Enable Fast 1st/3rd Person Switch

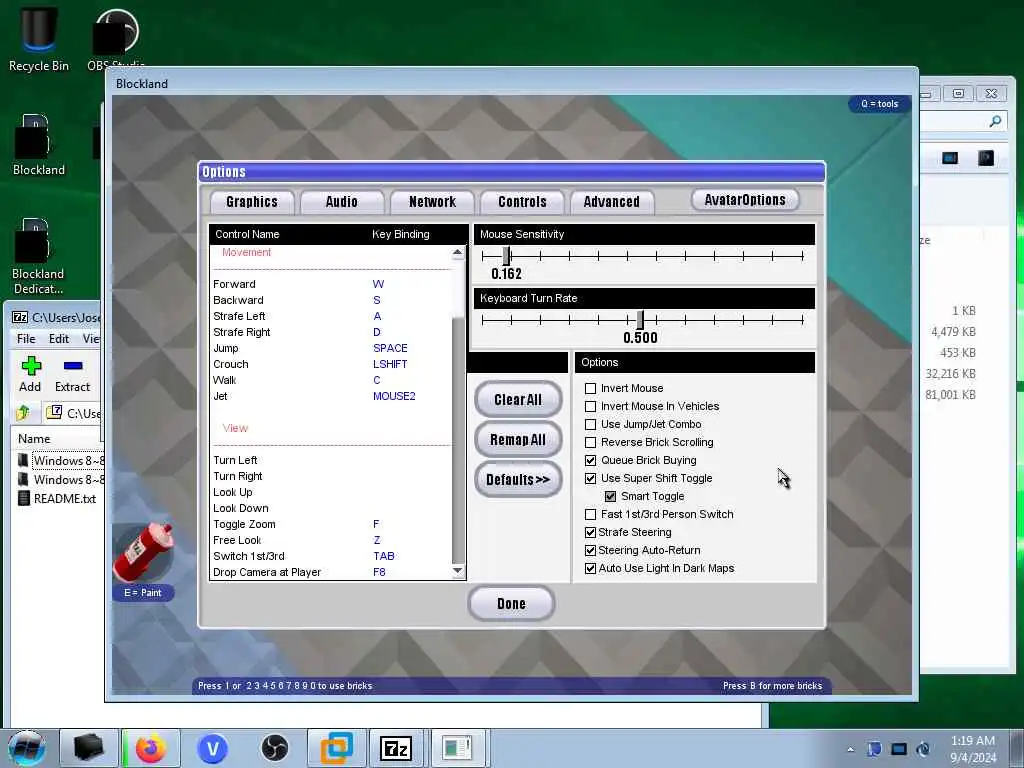(x=590, y=515)
